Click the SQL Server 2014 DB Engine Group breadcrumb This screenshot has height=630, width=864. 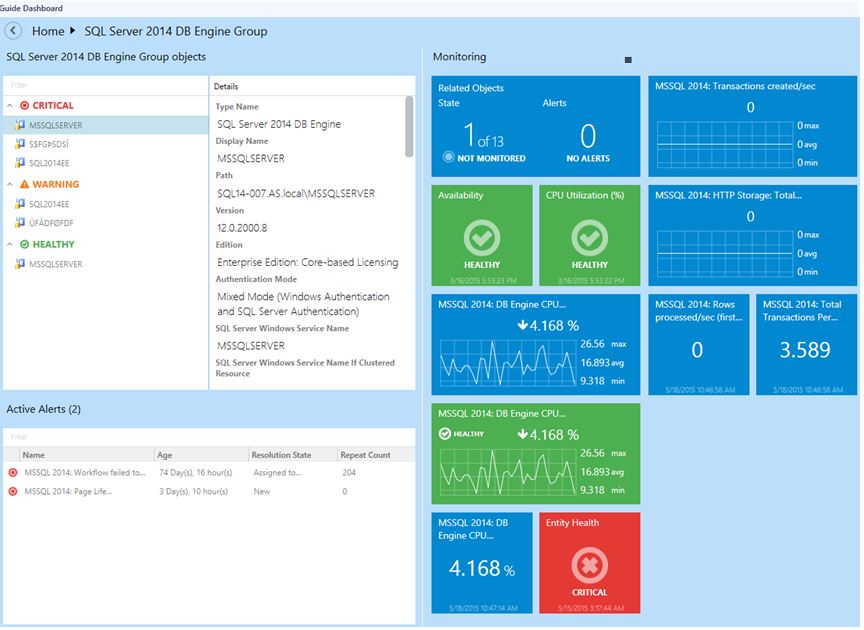(x=175, y=31)
